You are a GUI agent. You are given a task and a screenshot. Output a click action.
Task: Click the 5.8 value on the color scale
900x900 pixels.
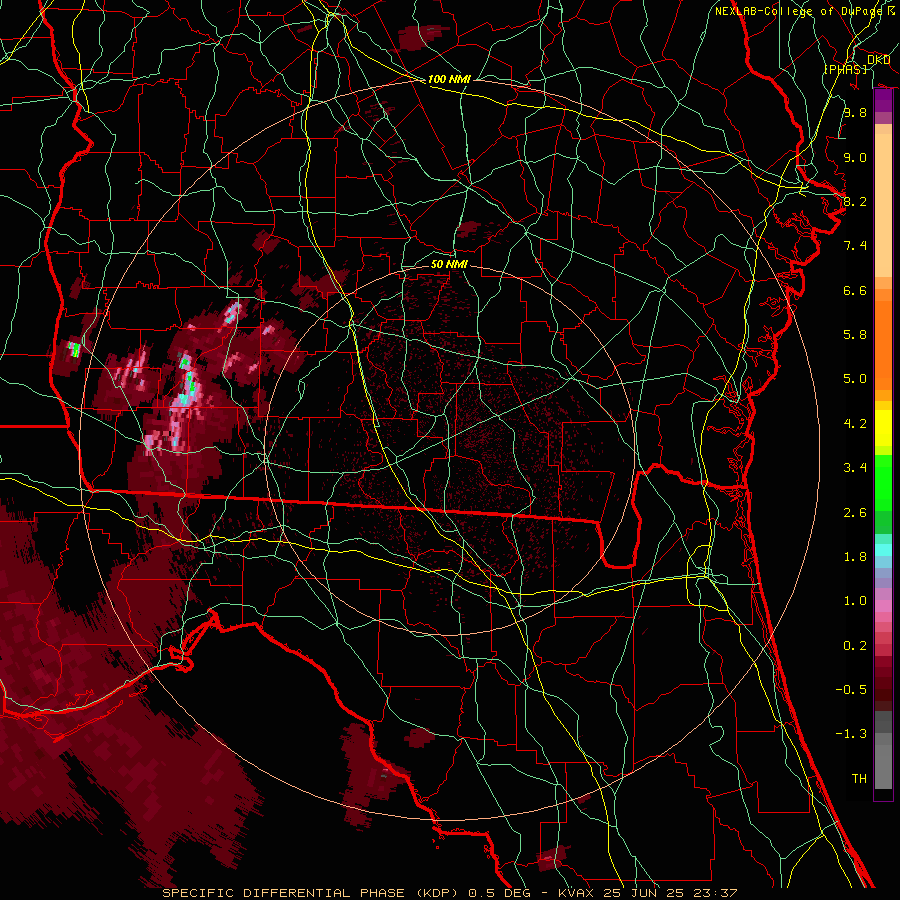click(x=855, y=335)
